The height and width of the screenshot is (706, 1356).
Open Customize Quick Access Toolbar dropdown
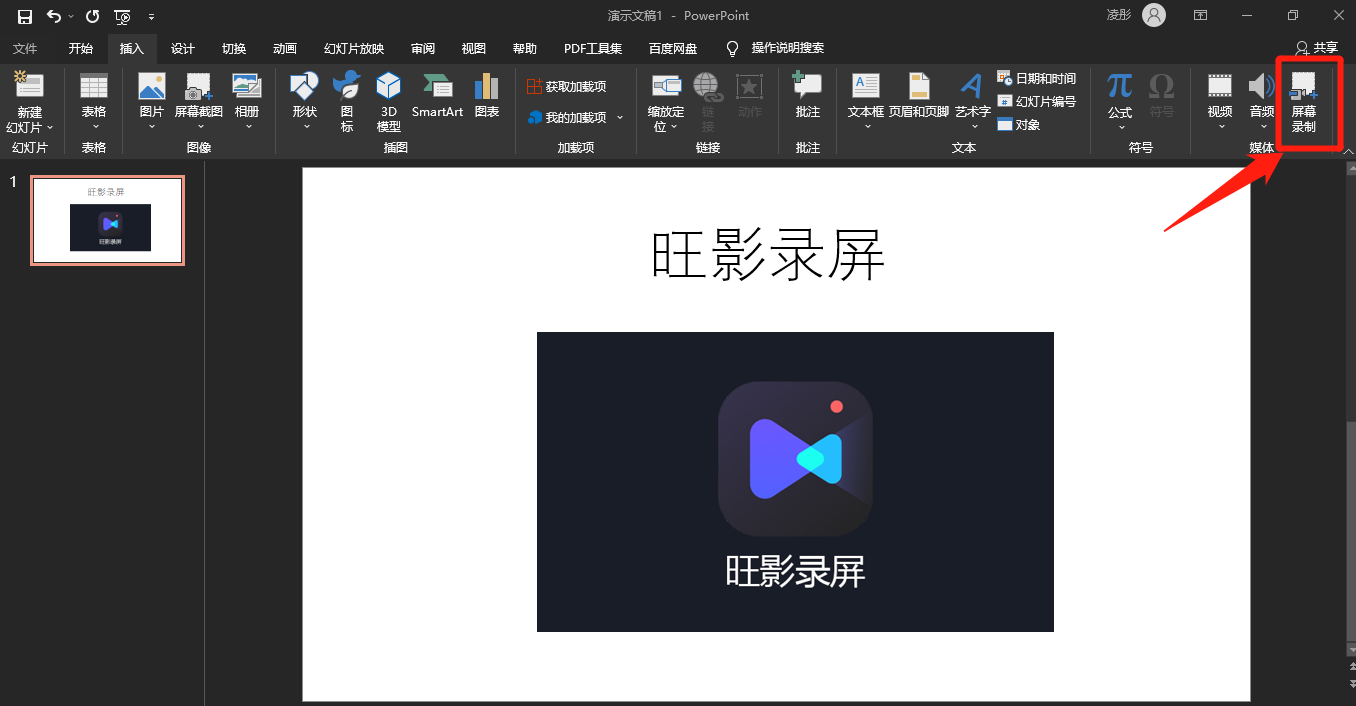(x=151, y=17)
